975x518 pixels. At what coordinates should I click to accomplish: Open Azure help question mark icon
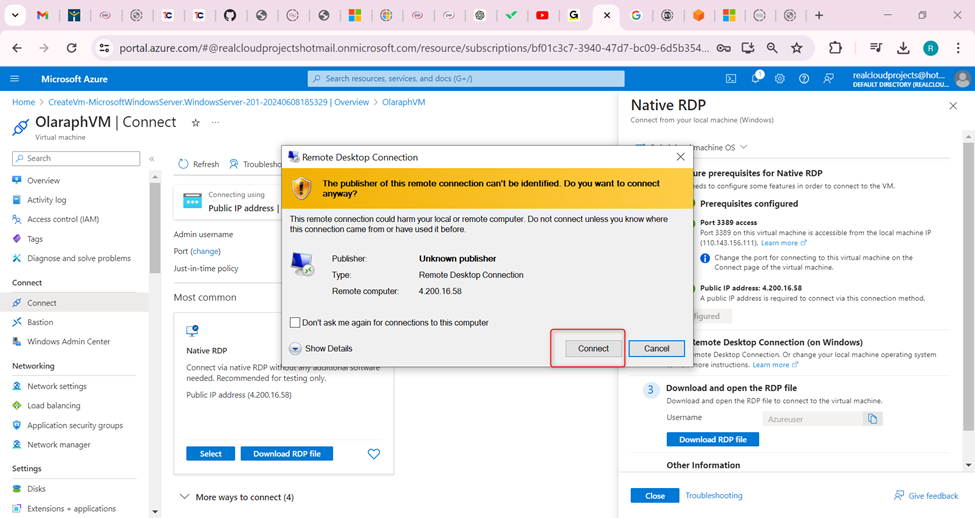point(804,79)
